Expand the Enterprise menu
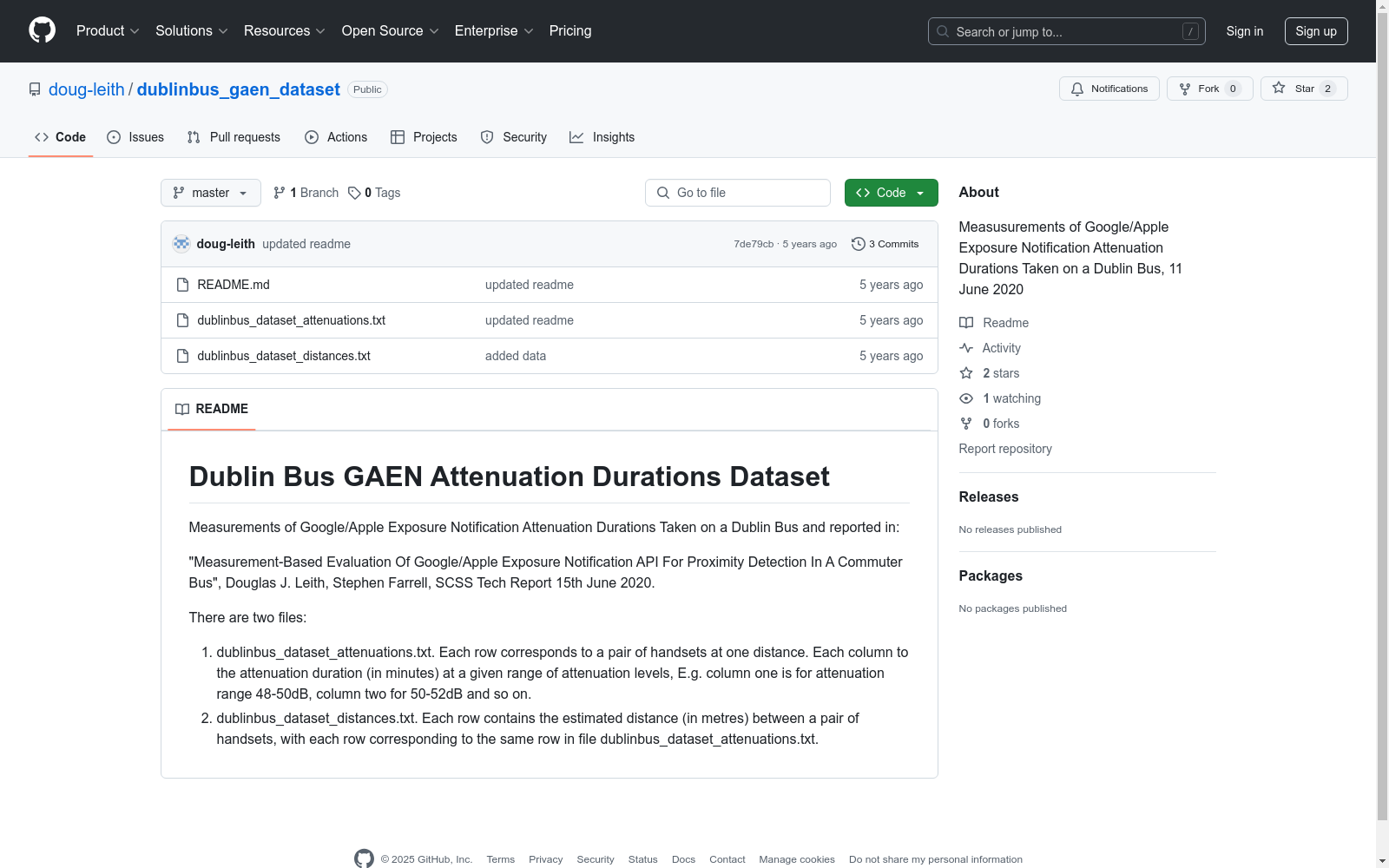The width and height of the screenshot is (1389, 868). coord(494,31)
